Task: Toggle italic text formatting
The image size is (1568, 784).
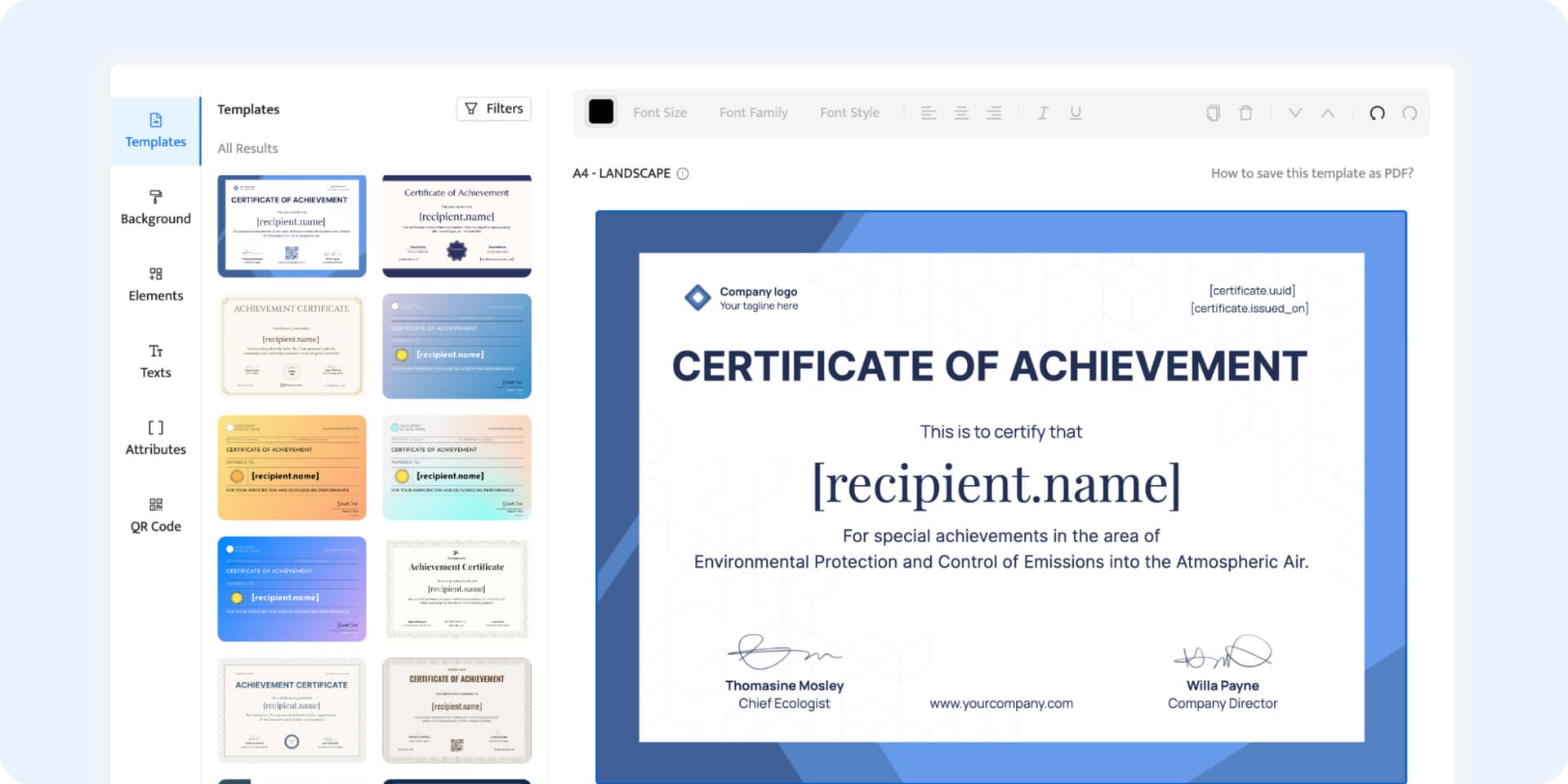Action: click(1043, 113)
